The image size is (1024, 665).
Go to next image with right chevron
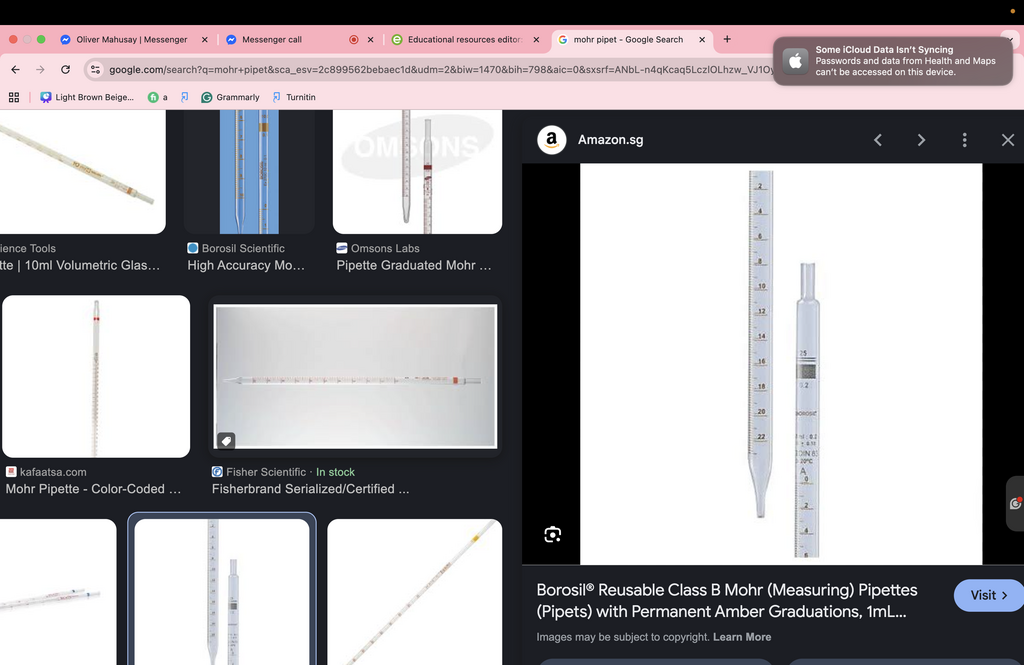coord(921,140)
